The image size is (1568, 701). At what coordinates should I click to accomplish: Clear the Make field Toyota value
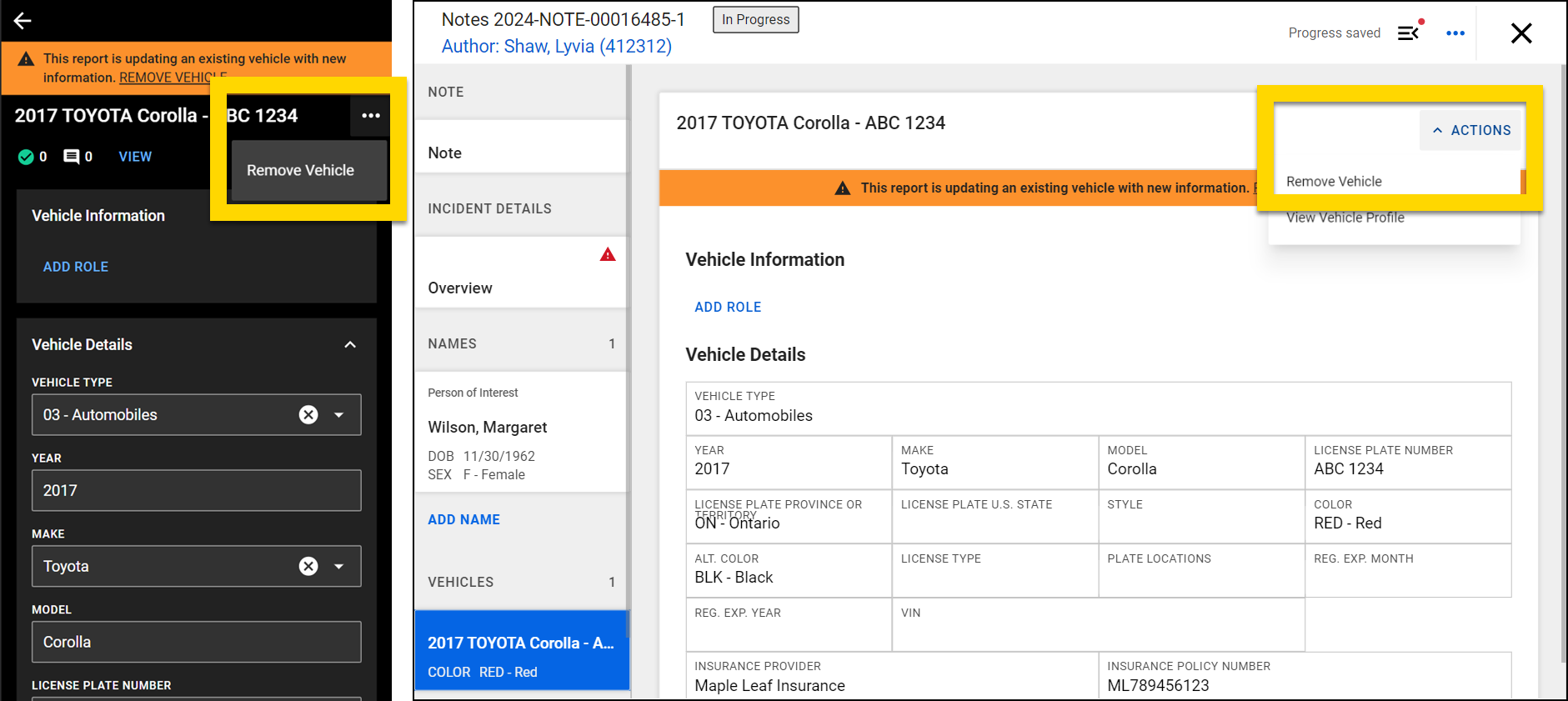tap(308, 567)
